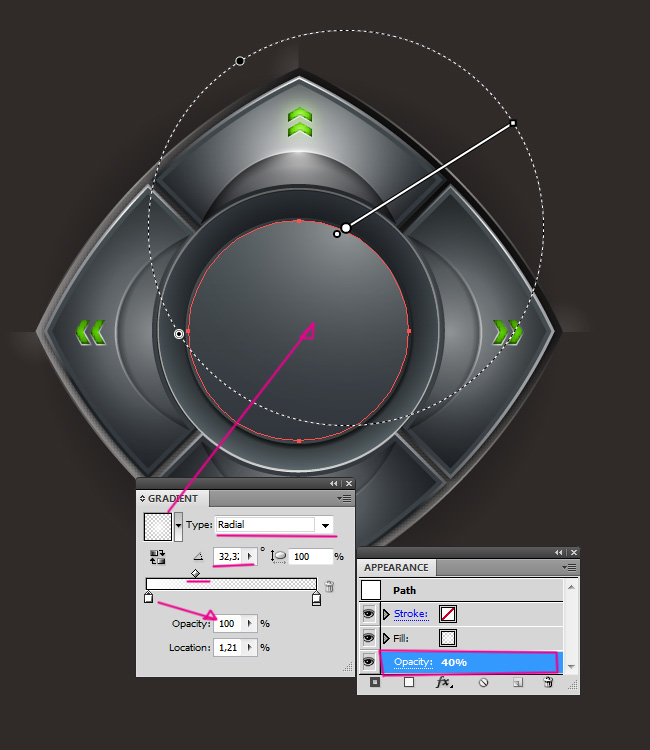
Task: Toggle Opacity row visibility eye
Action: pos(369,661)
